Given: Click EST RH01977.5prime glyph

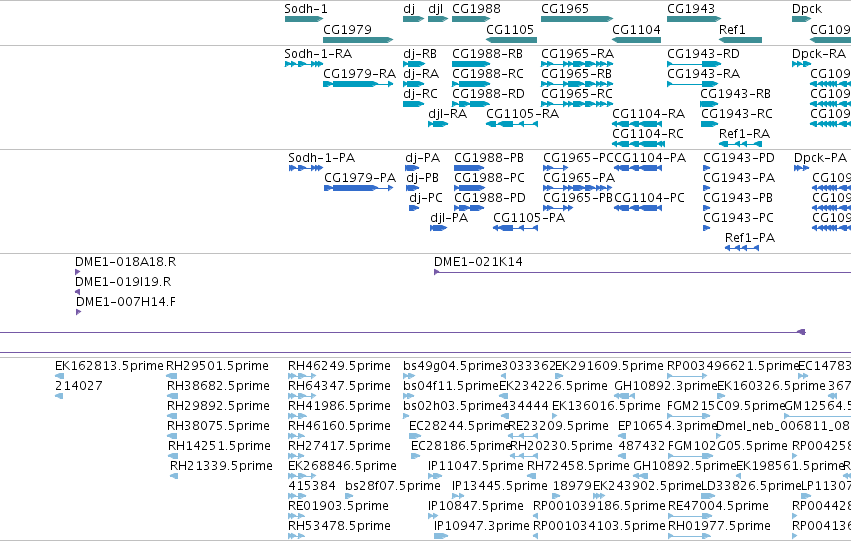Looking at the screenshot, I should (x=689, y=536).
